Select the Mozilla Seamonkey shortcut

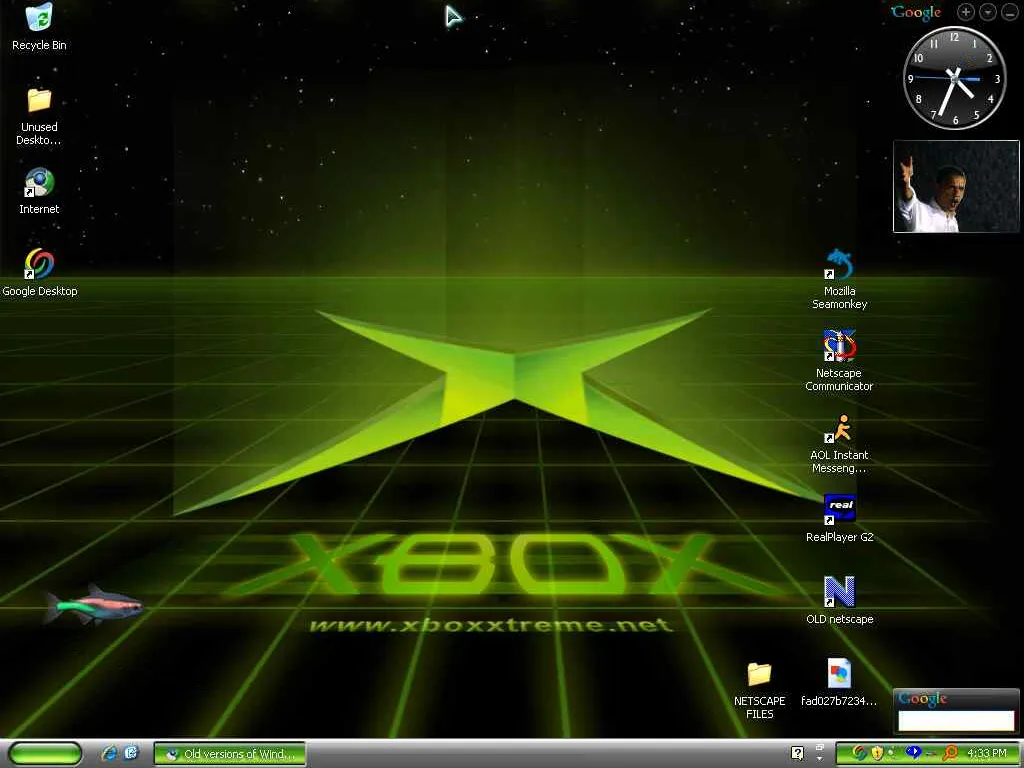pyautogui.click(x=839, y=279)
